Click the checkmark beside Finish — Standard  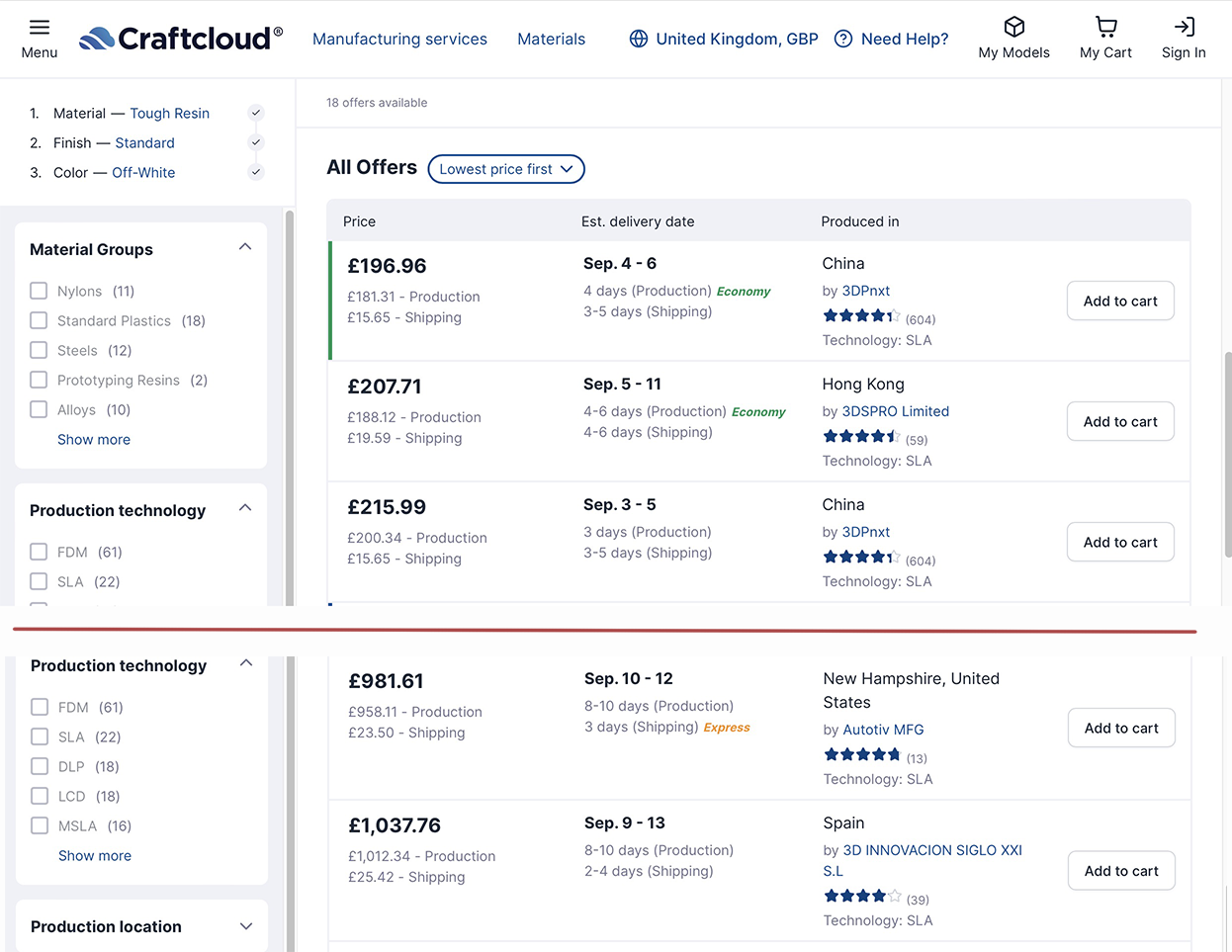click(x=256, y=142)
